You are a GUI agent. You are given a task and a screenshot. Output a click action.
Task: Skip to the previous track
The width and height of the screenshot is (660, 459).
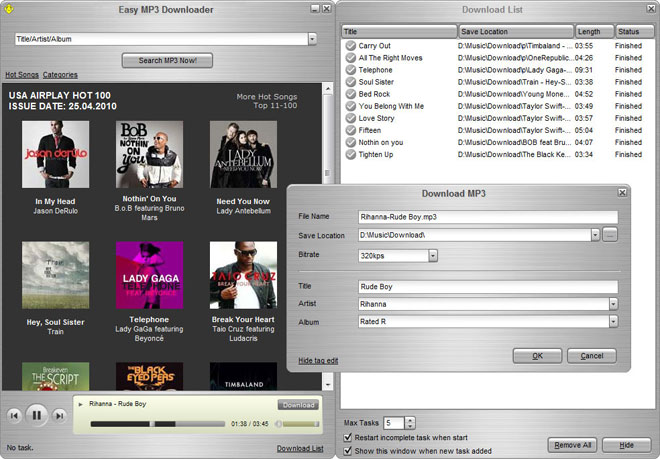click(15, 414)
